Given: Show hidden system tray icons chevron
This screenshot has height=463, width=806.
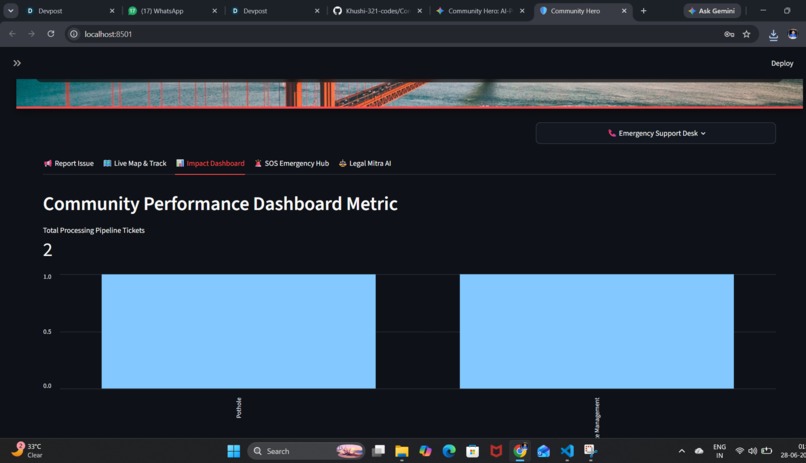Looking at the screenshot, I should (x=682, y=451).
